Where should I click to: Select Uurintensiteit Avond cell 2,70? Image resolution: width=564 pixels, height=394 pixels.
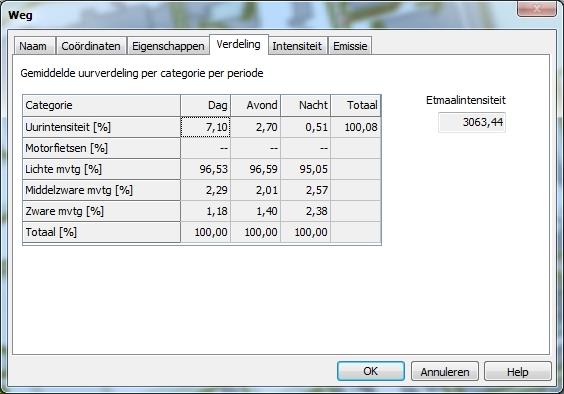click(256, 127)
